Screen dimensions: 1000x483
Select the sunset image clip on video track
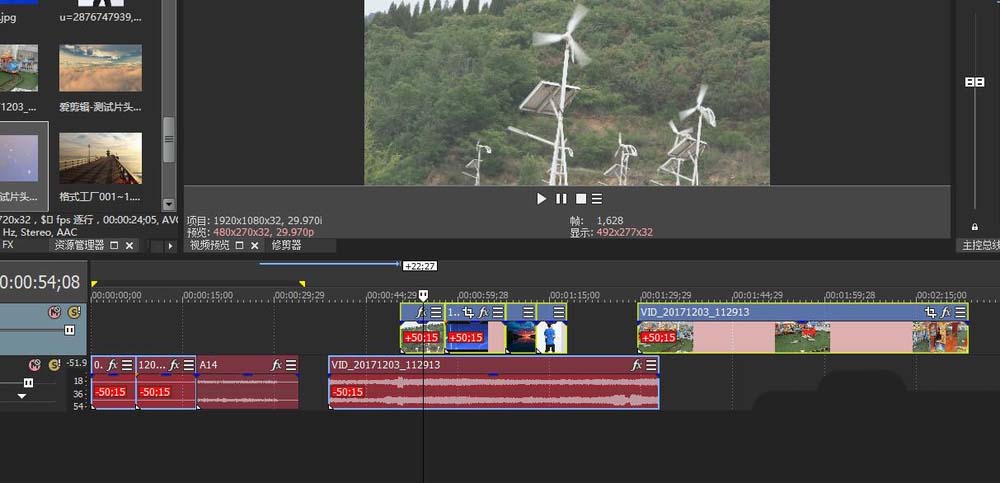pyautogui.click(x=521, y=329)
